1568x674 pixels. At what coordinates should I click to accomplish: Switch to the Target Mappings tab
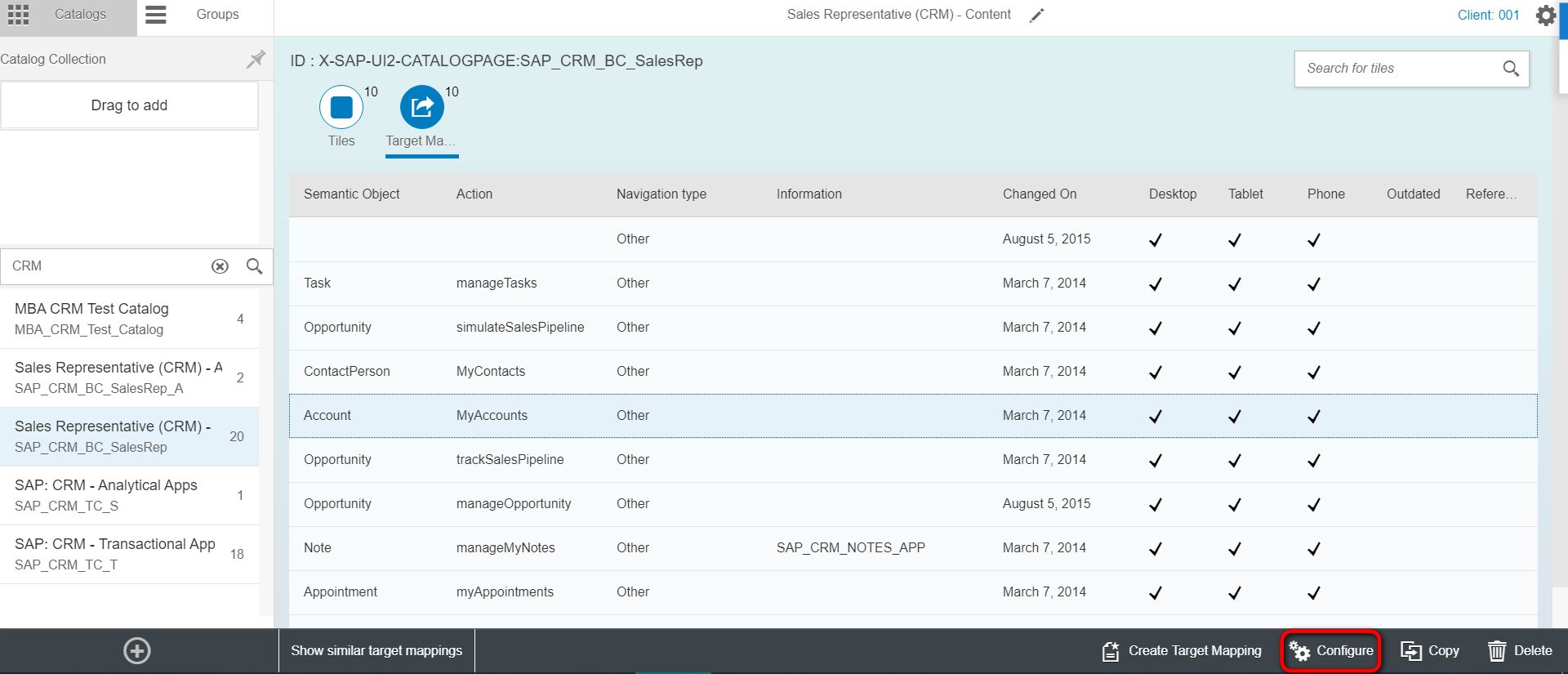coord(421,107)
